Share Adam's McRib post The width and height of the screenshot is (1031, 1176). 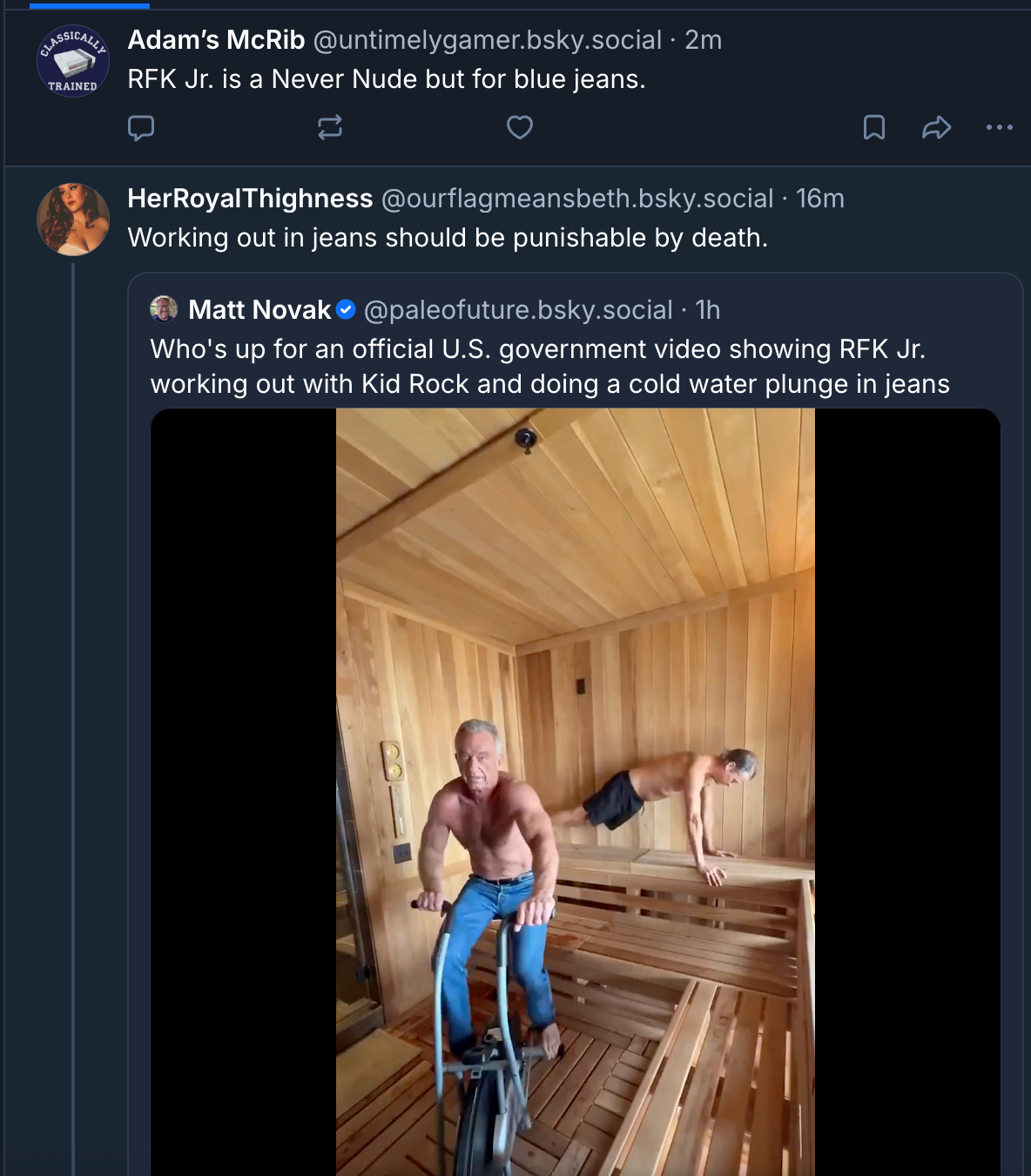pos(936,128)
